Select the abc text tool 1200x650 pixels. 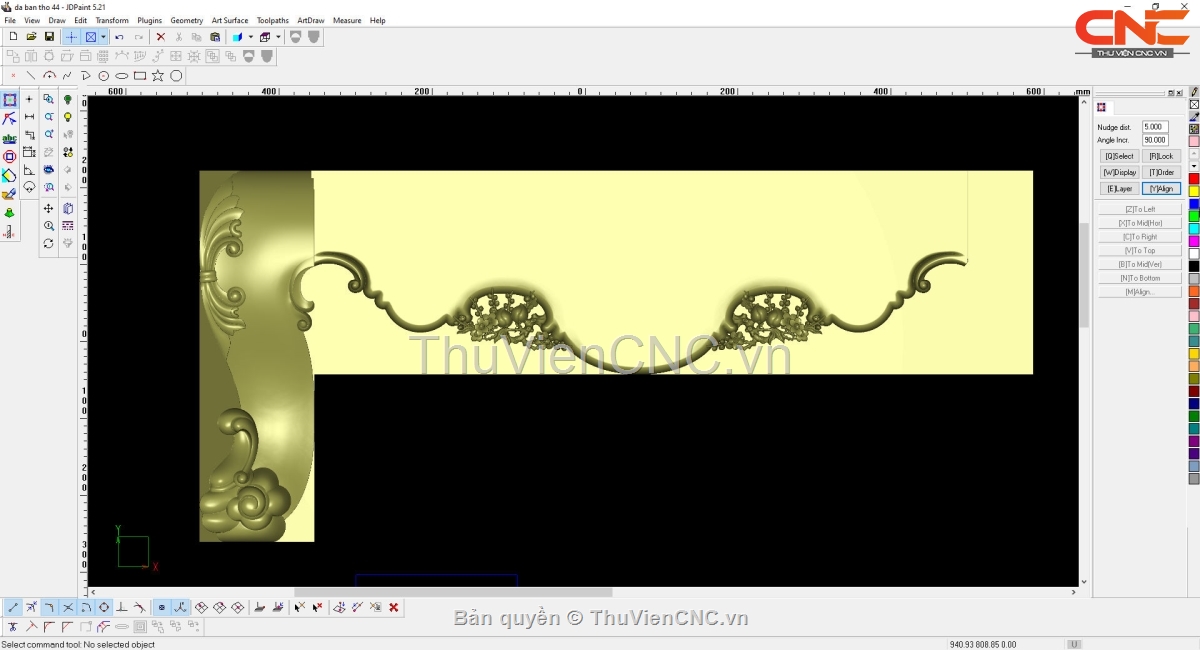(9, 138)
